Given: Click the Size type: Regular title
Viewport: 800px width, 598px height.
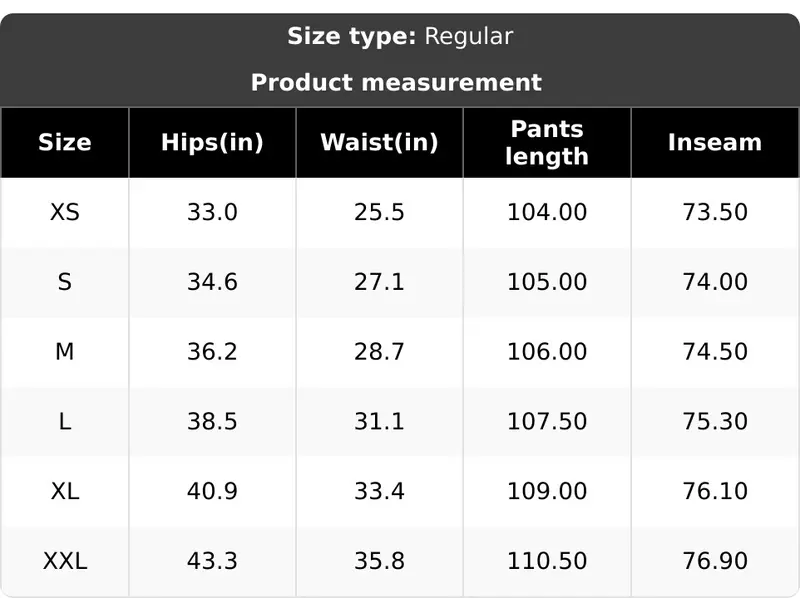Looking at the screenshot, I should point(400,36).
